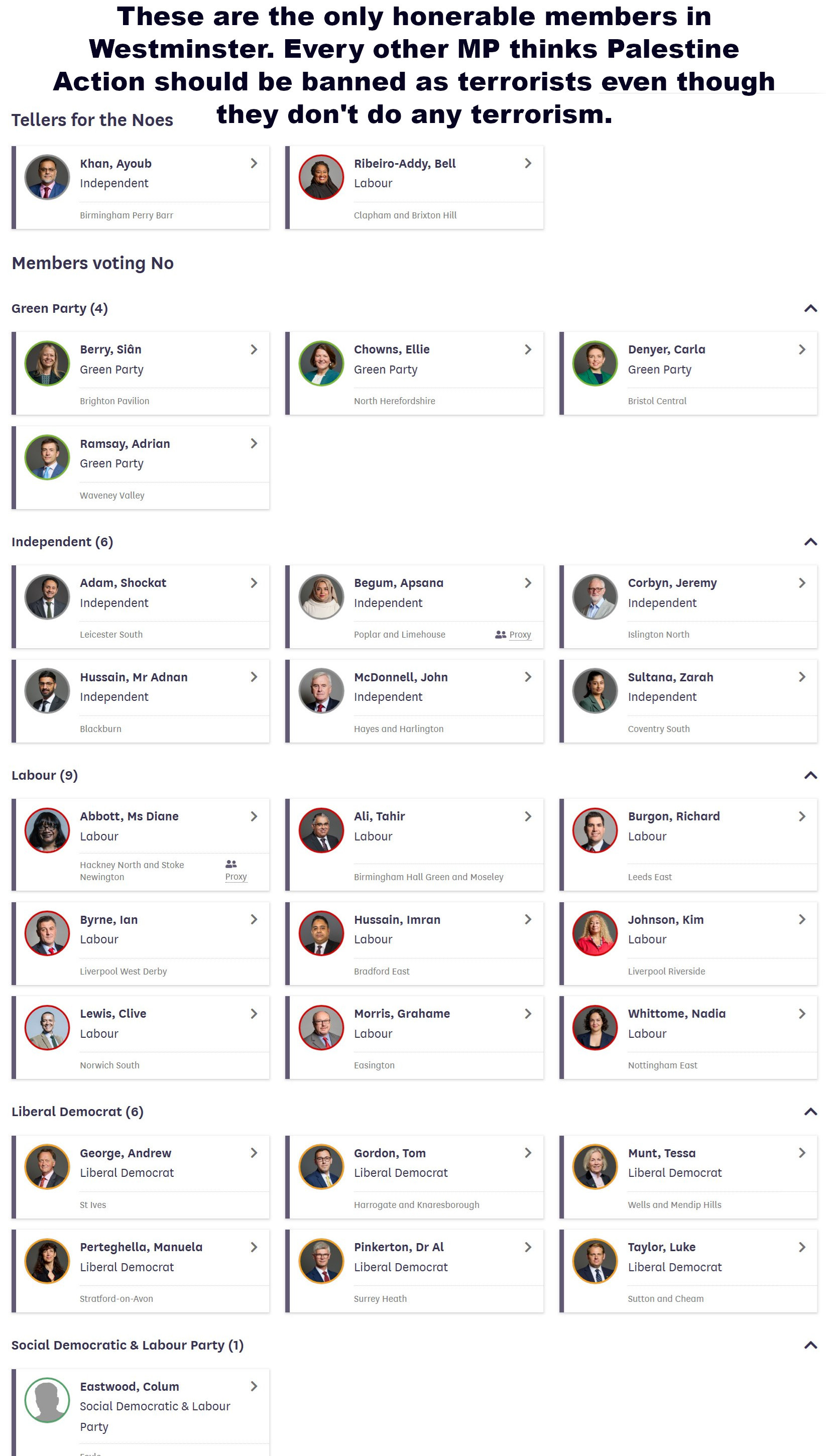Image resolution: width=826 pixels, height=1456 pixels.
Task: Click the proxy icon on Diane Abbott's card
Action: (231, 864)
